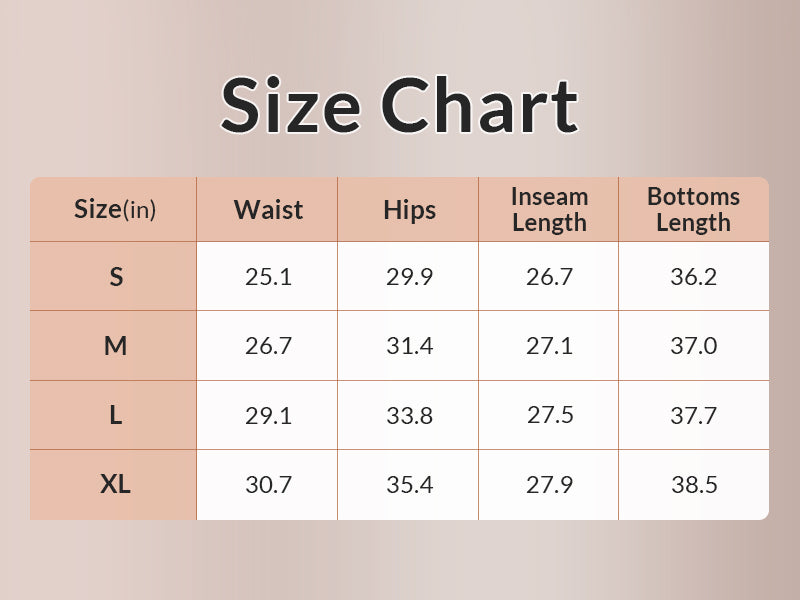The width and height of the screenshot is (800, 600).
Task: Select the Inseam Length column header
Action: [x=549, y=210]
